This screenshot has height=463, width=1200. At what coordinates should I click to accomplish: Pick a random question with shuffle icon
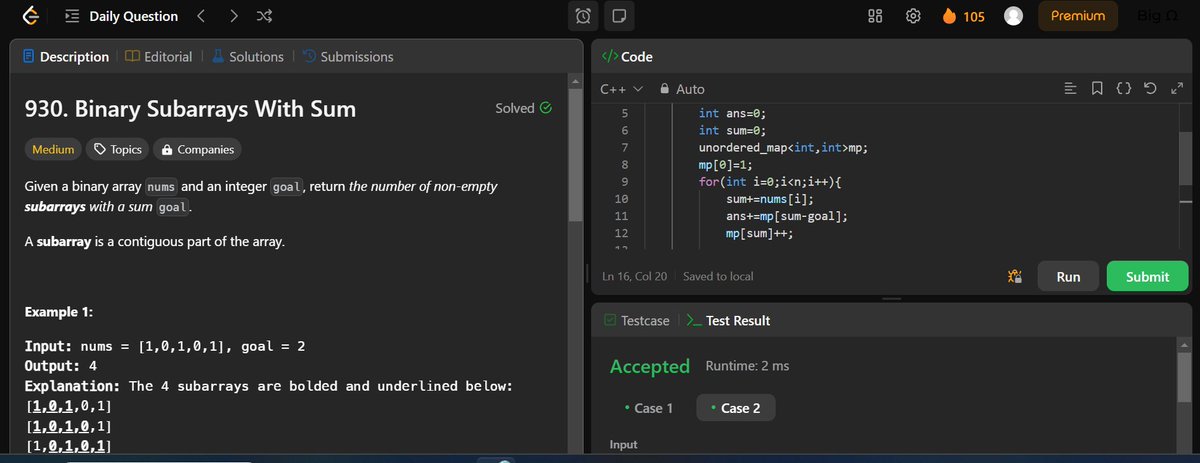click(x=264, y=16)
